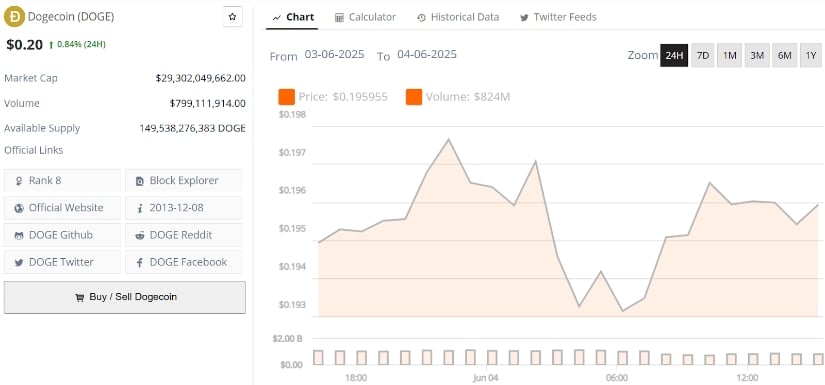Select the 1Y zoom range

coord(811,55)
